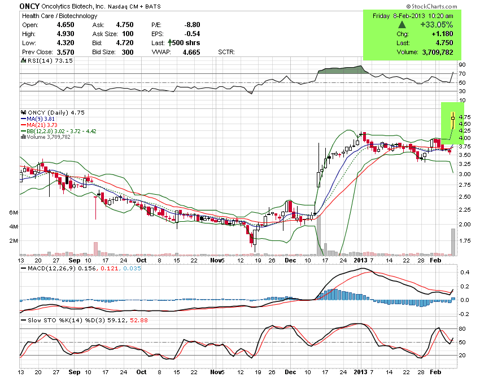Click the candlestick icon before ONCY (Daily)
This screenshot has height=377, width=480.
pos(24,113)
